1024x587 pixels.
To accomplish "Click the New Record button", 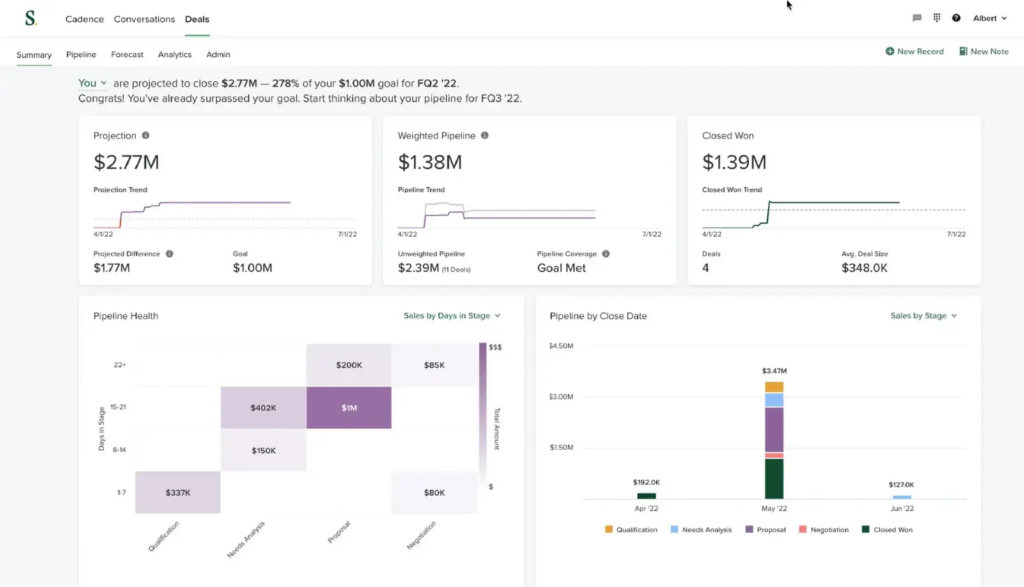I will point(914,51).
